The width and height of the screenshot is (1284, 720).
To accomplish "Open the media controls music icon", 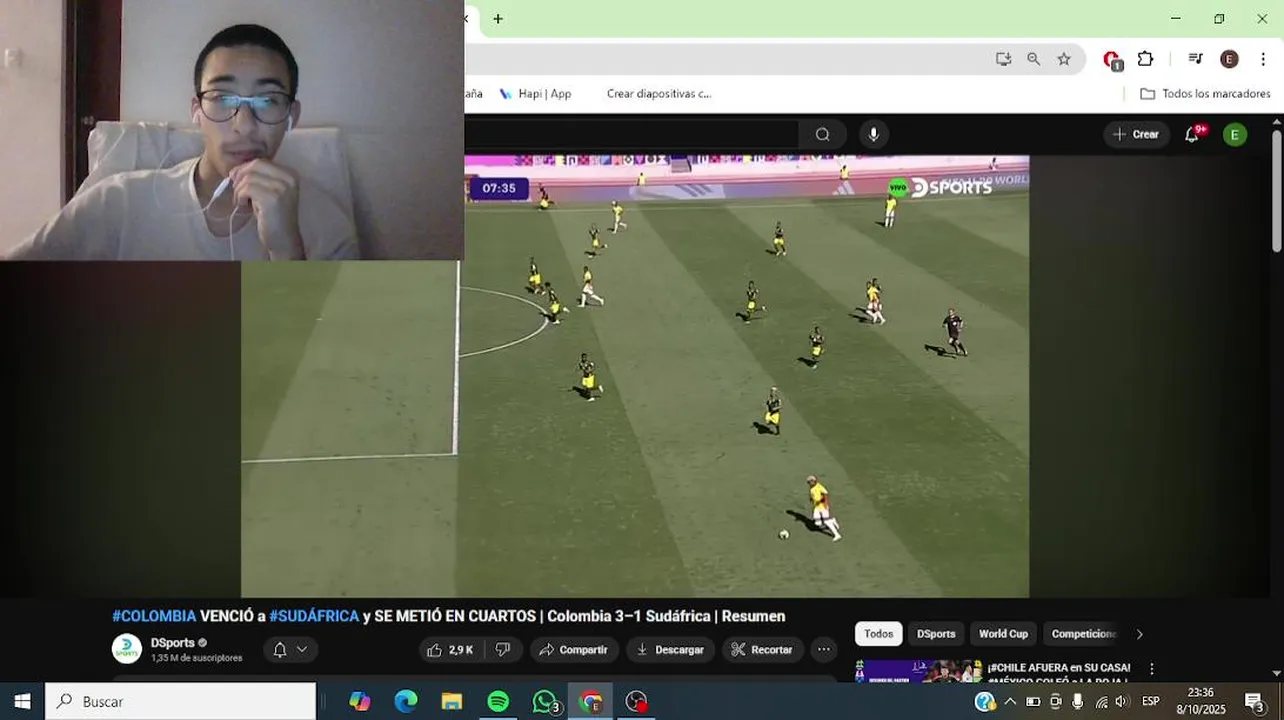I will [1195, 59].
